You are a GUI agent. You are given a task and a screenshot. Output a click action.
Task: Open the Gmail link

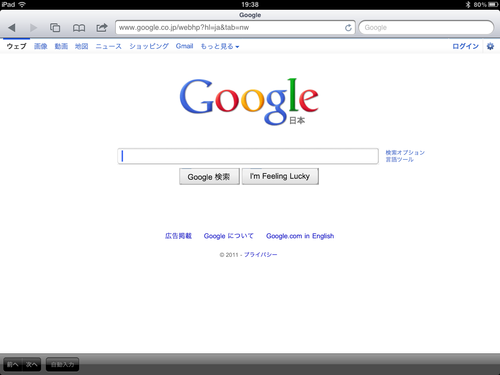tap(184, 46)
